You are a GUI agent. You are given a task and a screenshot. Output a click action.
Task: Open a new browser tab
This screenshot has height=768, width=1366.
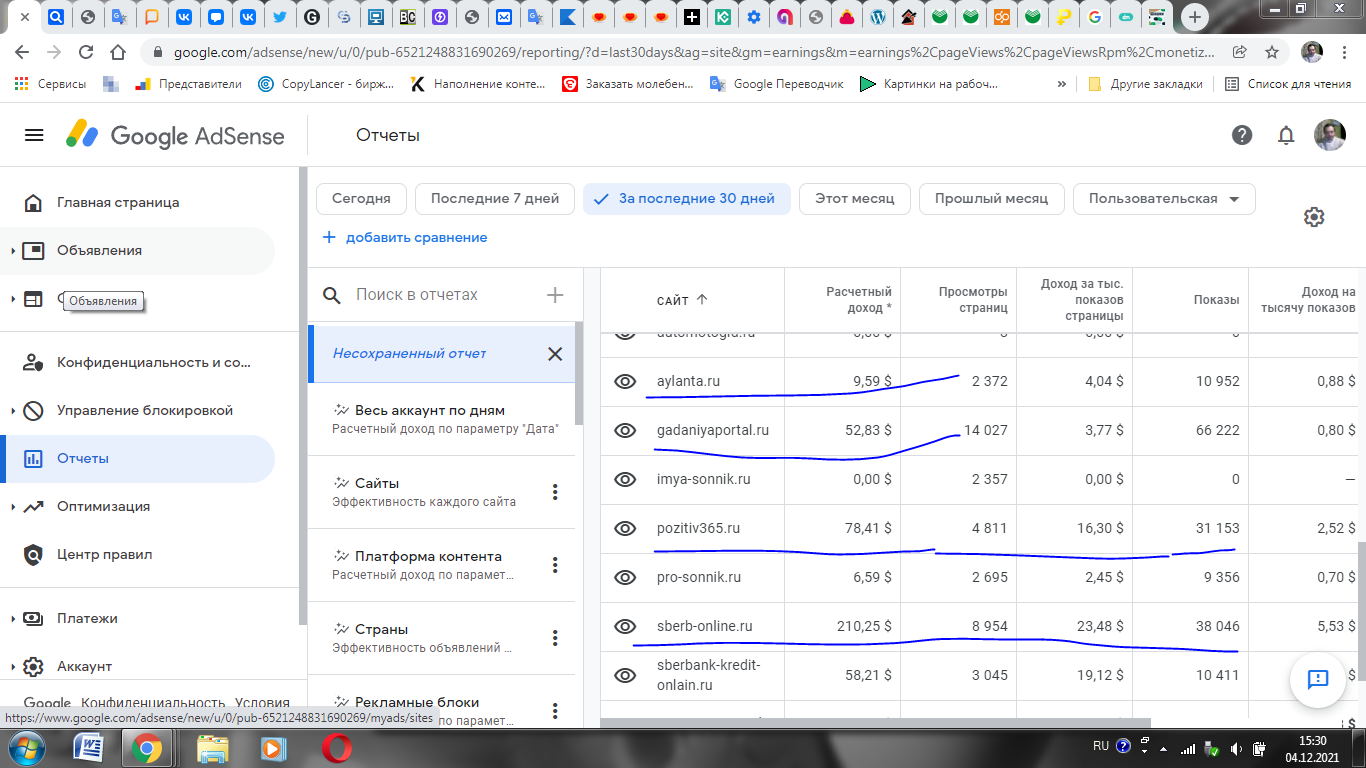[x=1194, y=17]
